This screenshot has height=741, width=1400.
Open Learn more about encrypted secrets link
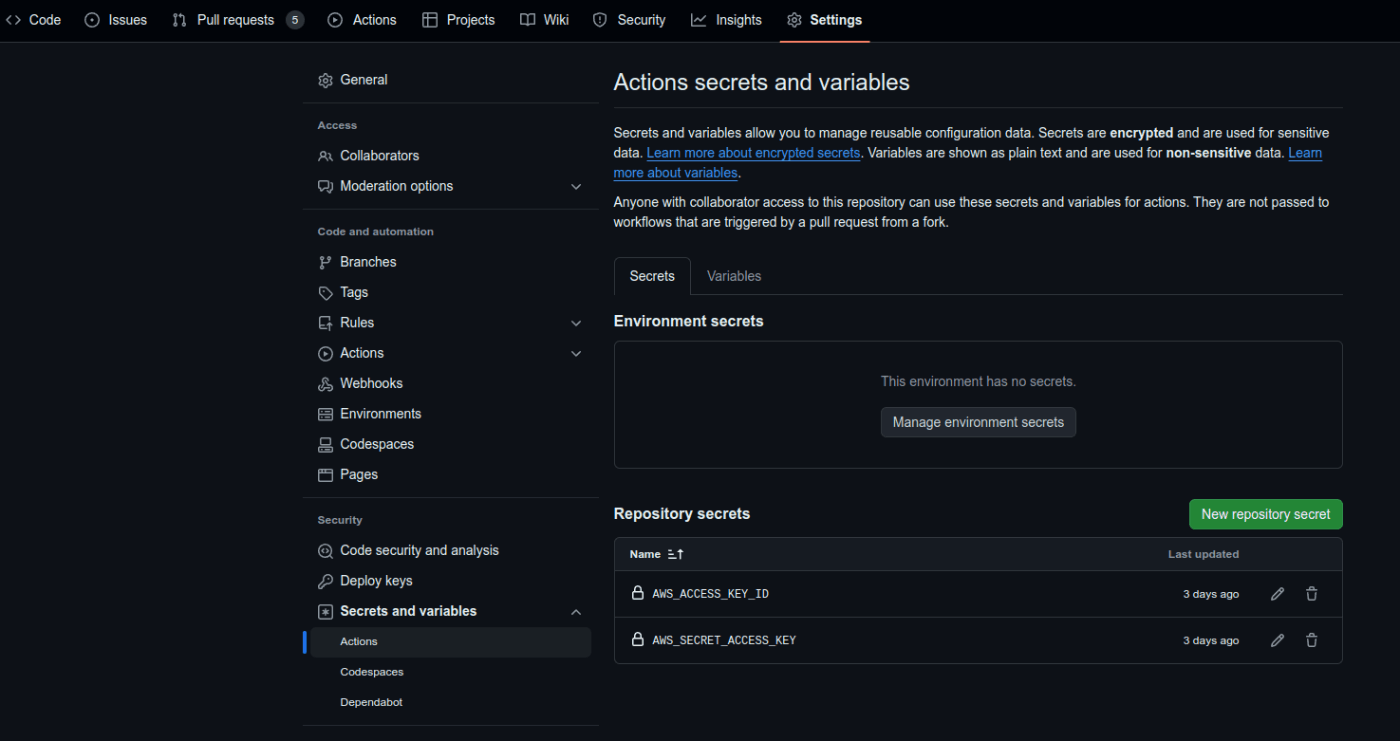click(753, 153)
